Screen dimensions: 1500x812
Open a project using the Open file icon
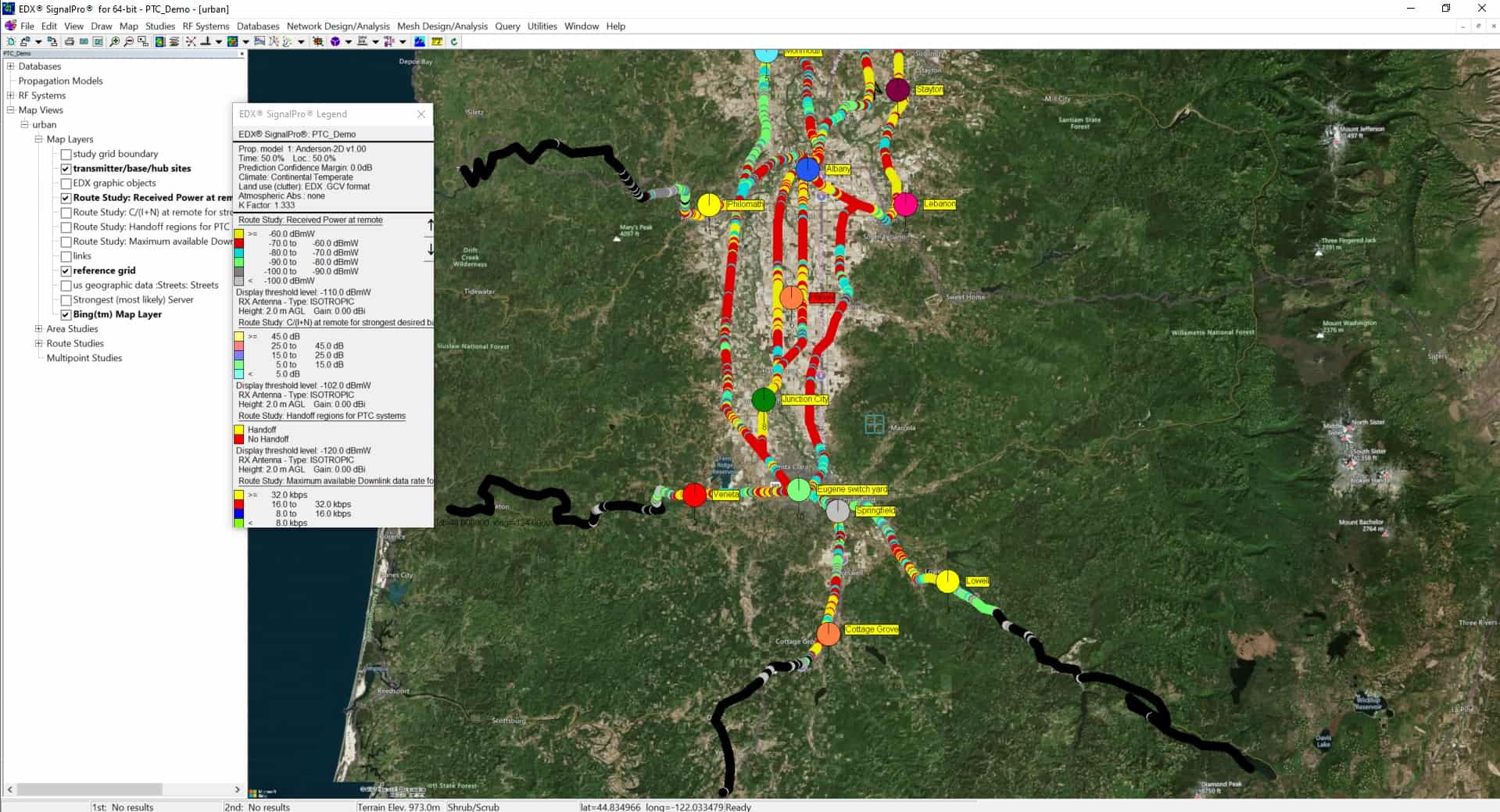(26, 41)
